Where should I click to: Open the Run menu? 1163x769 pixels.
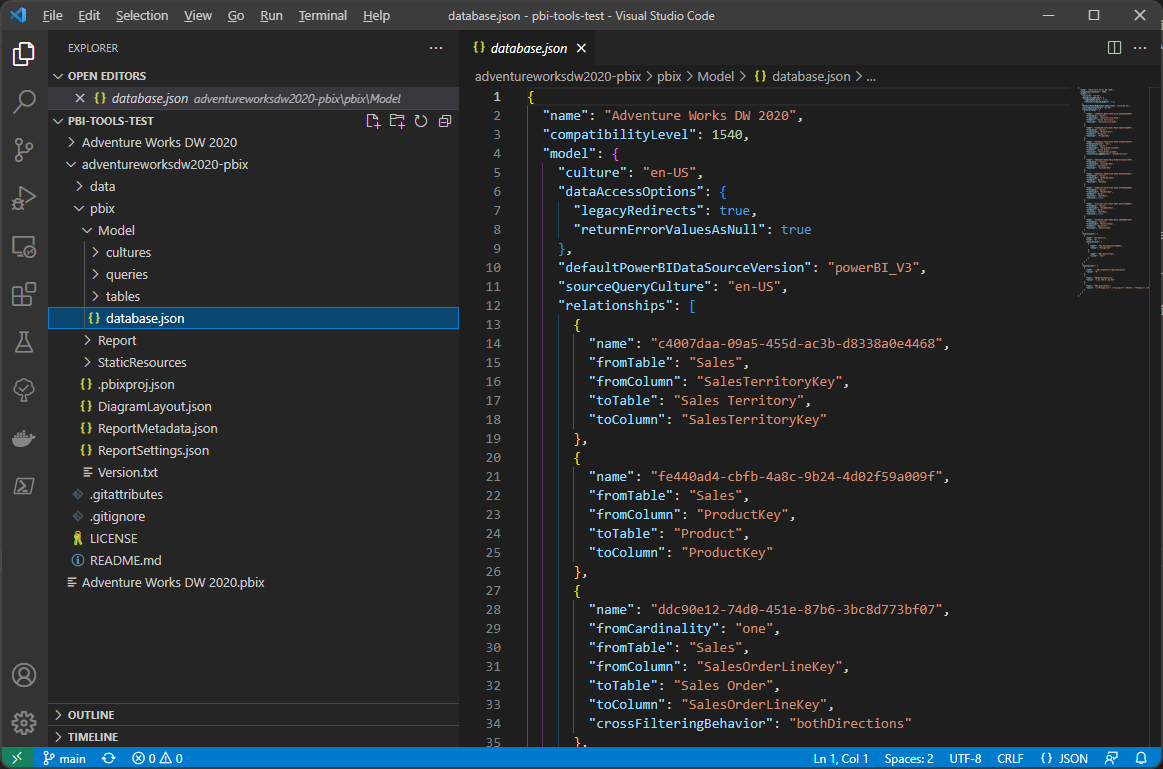[271, 16]
